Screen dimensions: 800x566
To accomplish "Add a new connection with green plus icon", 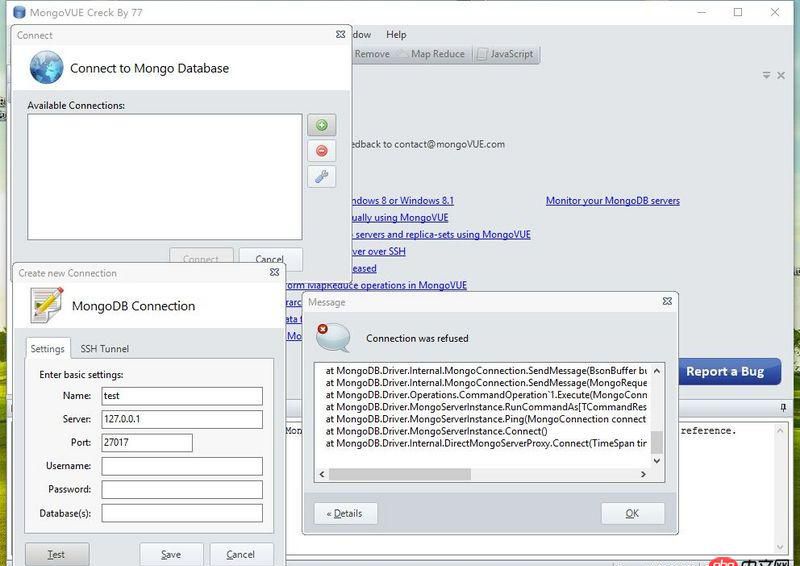I will click(x=321, y=125).
